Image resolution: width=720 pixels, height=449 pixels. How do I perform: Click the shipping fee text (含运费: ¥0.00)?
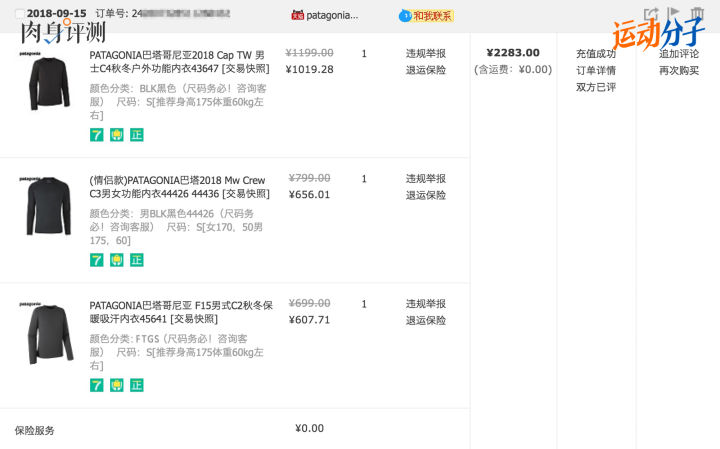[513, 70]
